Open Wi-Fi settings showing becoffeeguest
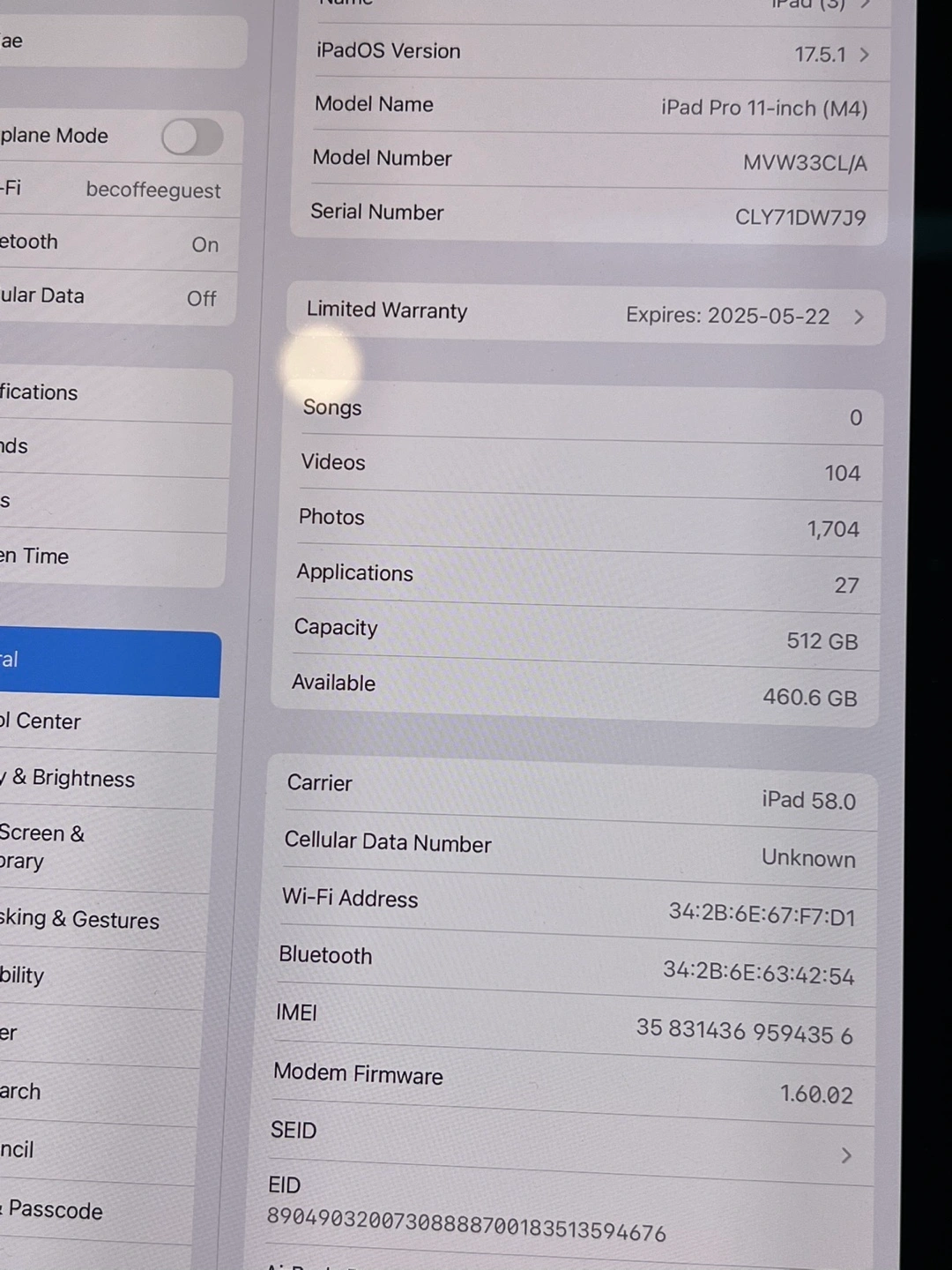The image size is (952, 1270). 120,190
